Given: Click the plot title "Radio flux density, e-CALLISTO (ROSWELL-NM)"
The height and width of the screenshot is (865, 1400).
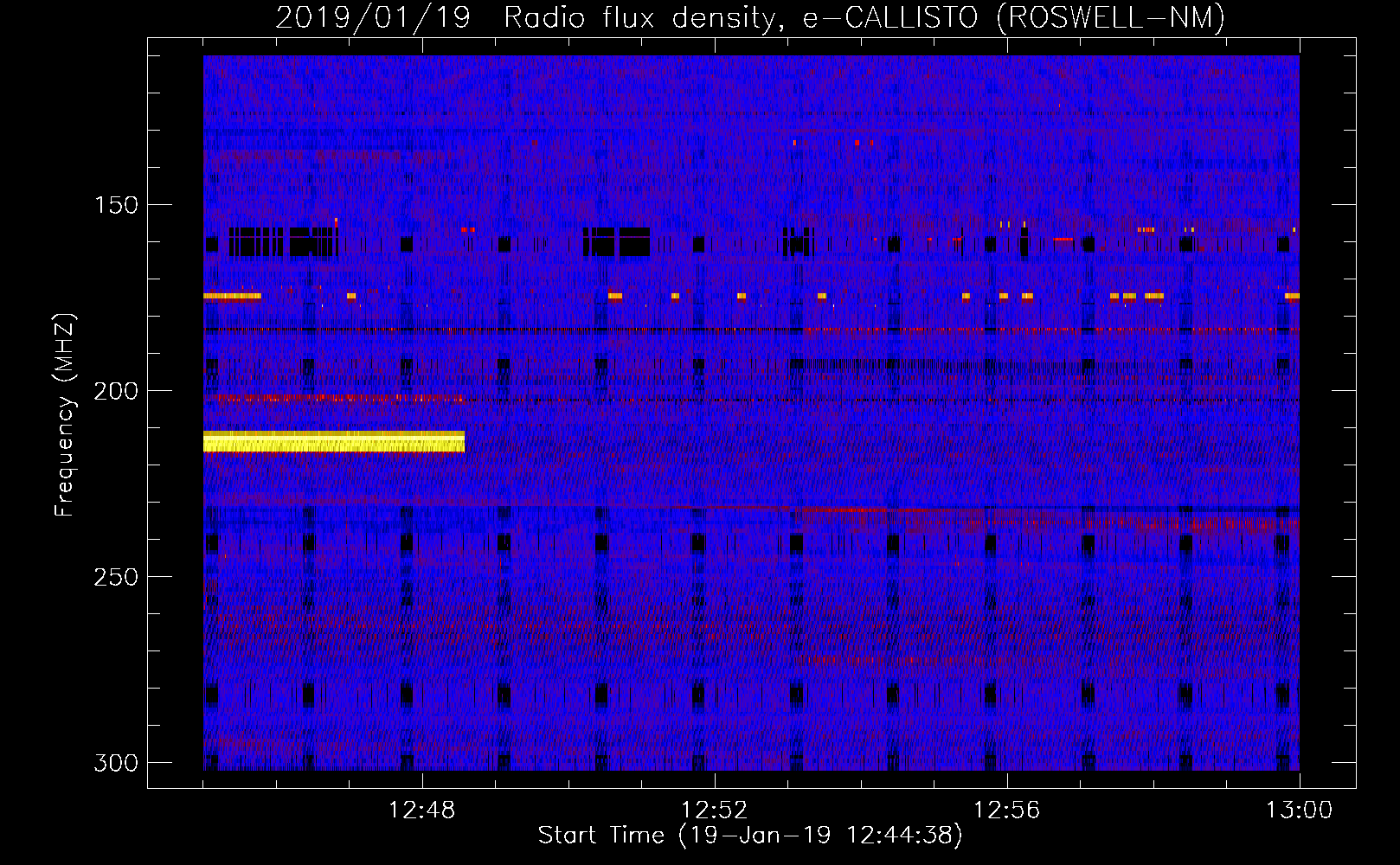Looking at the screenshot, I should [864, 17].
